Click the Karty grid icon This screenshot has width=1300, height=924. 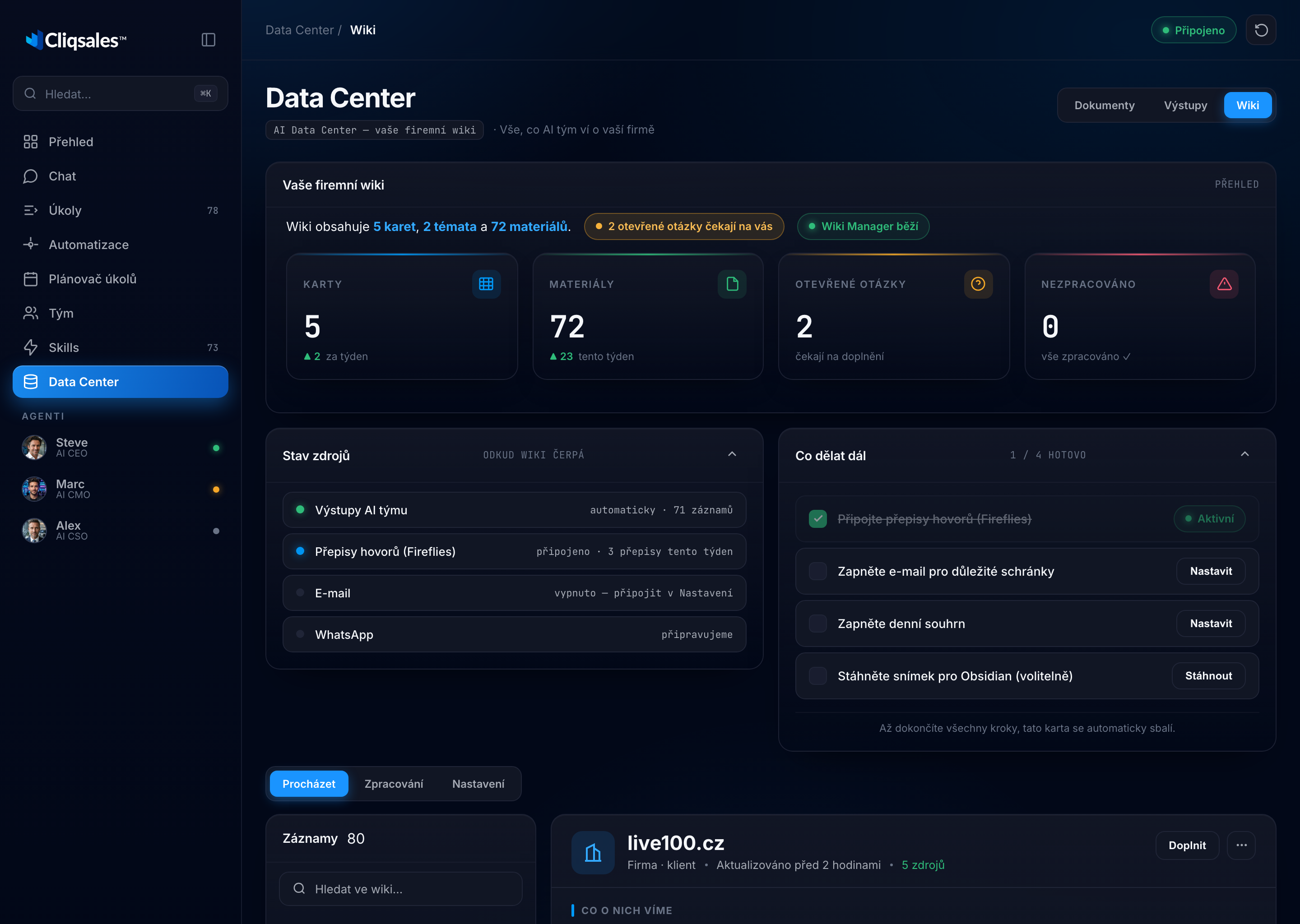486,284
